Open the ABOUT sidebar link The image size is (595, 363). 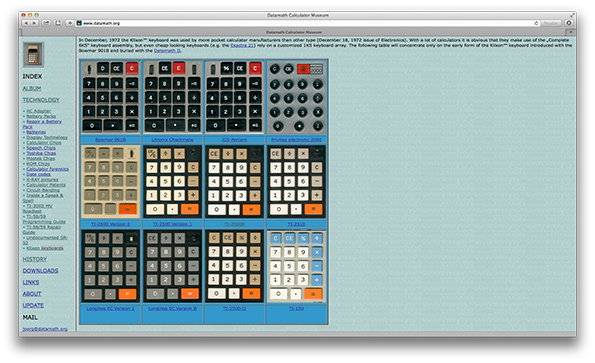32,294
